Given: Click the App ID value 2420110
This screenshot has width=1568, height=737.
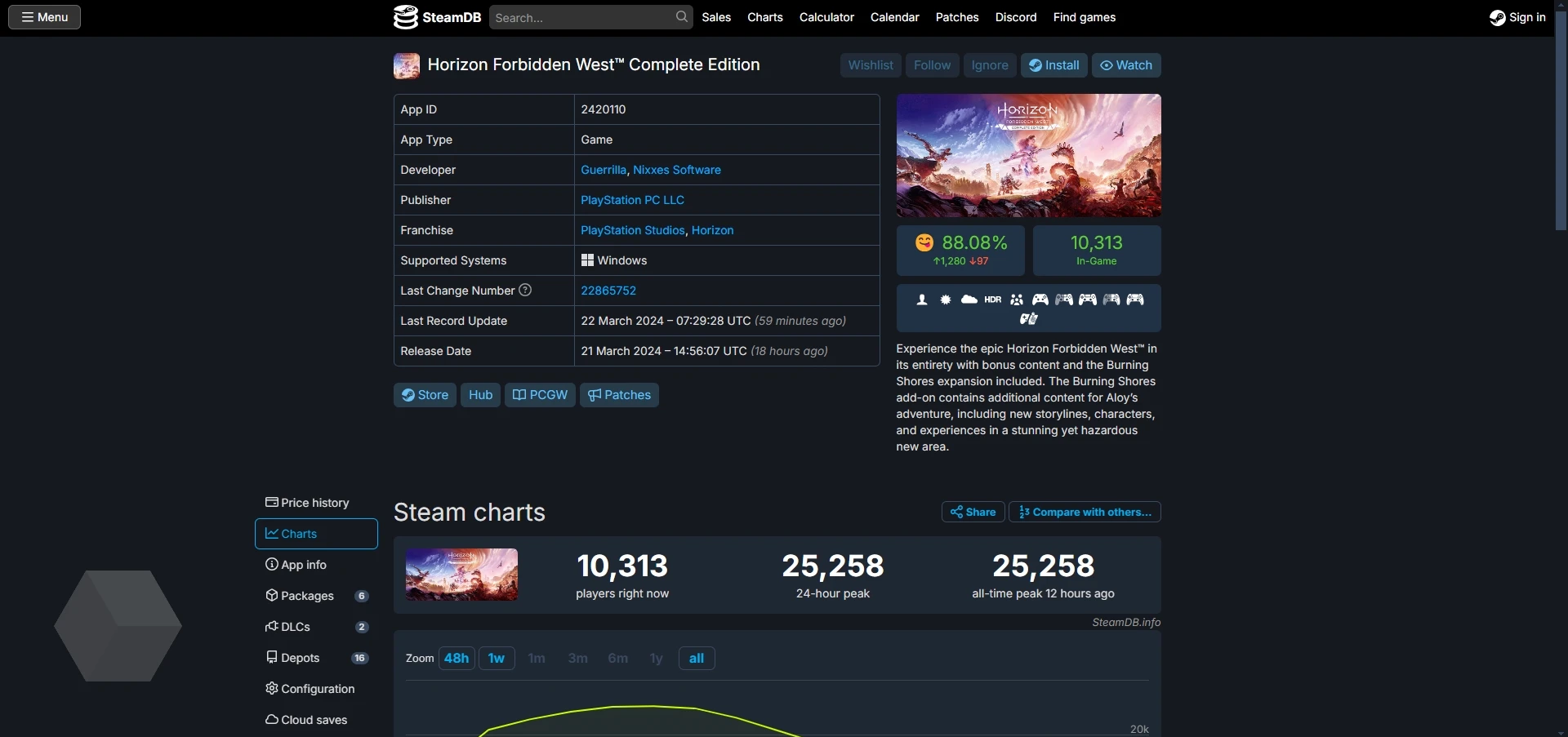Looking at the screenshot, I should coord(604,109).
